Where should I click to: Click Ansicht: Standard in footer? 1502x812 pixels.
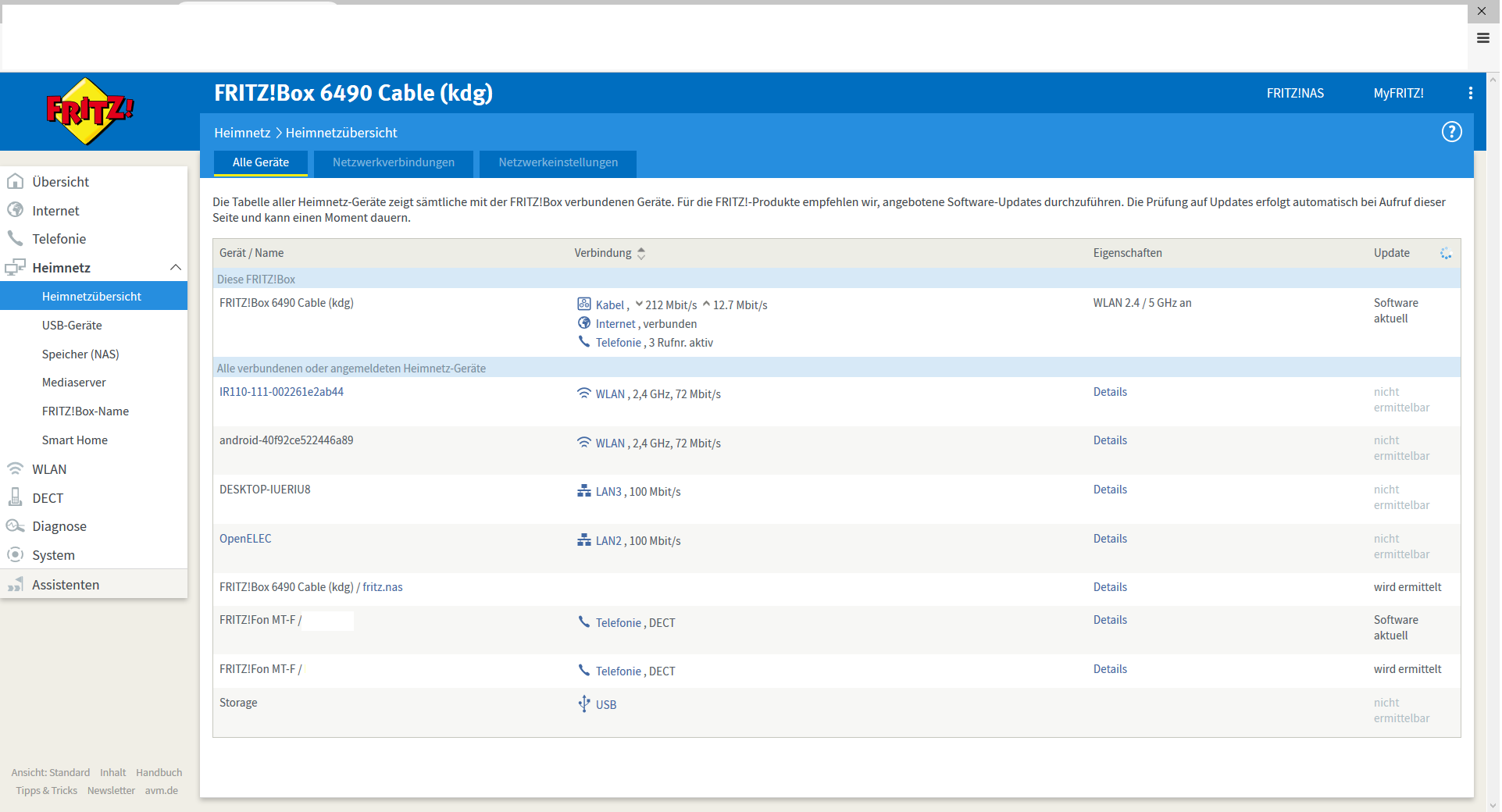pos(50,772)
